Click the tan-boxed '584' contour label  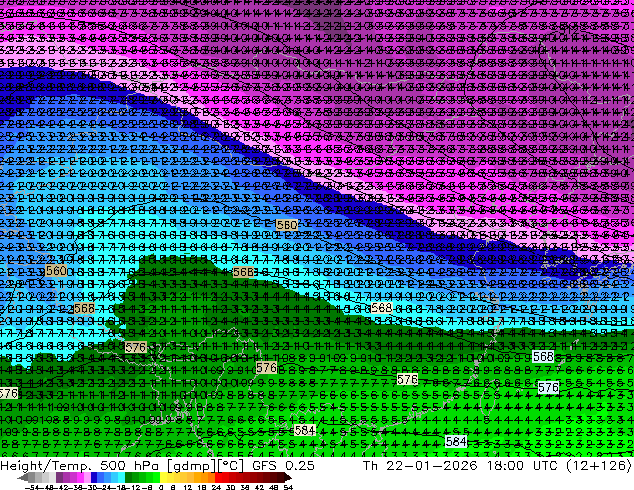[305, 430]
